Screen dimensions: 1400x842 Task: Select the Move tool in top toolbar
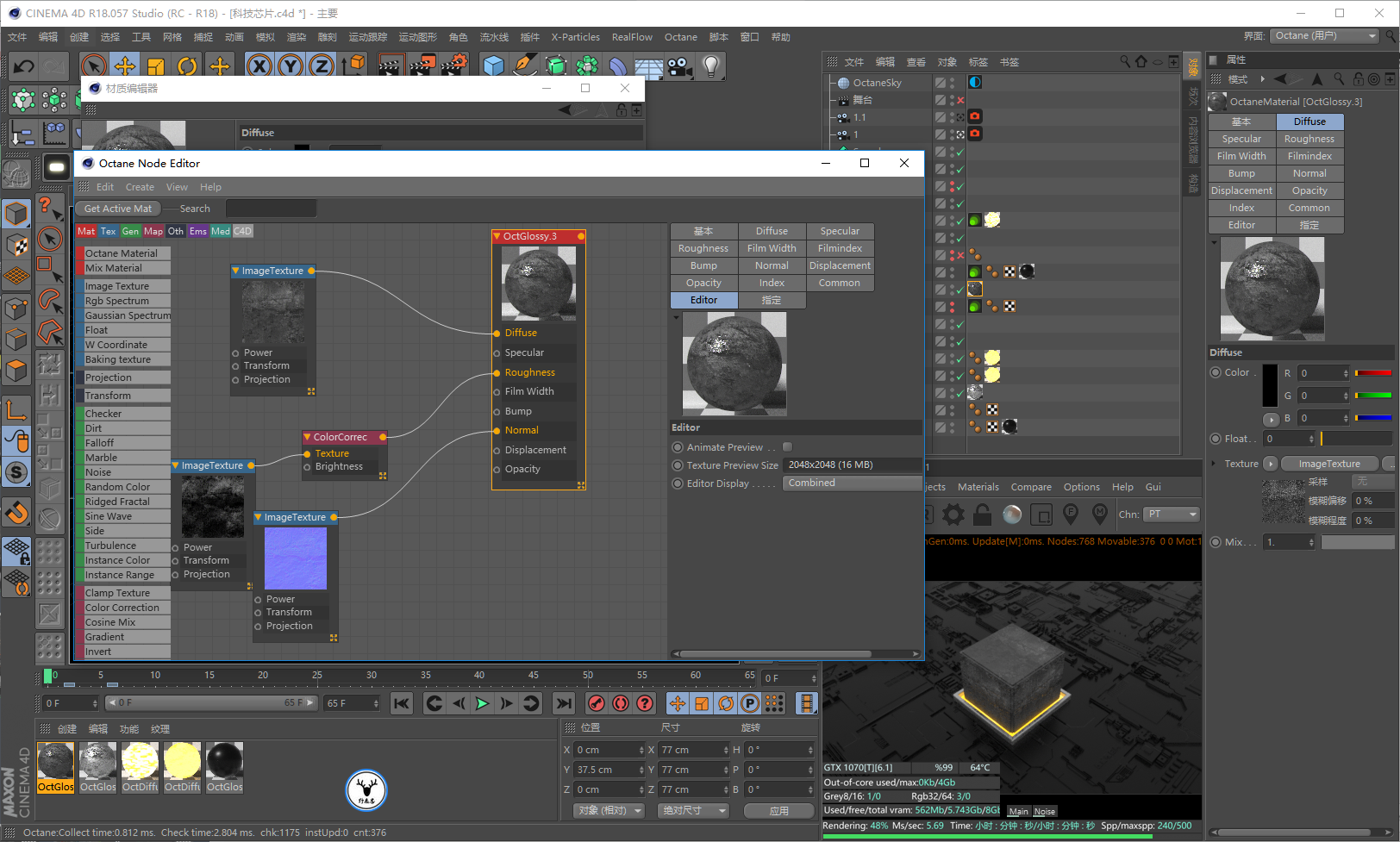coord(125,66)
